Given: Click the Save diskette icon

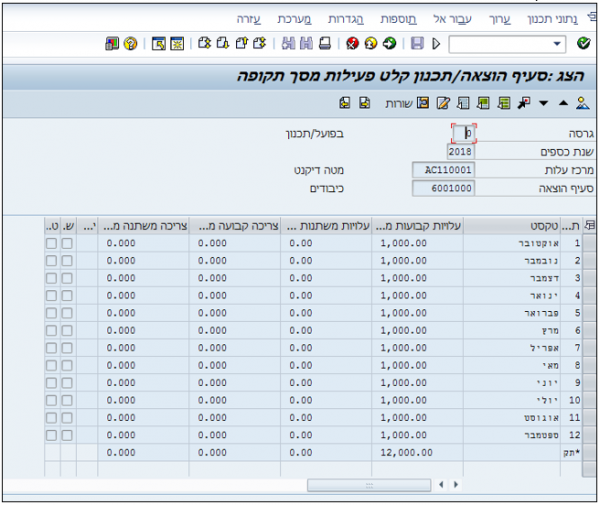Looking at the screenshot, I should (417, 43).
